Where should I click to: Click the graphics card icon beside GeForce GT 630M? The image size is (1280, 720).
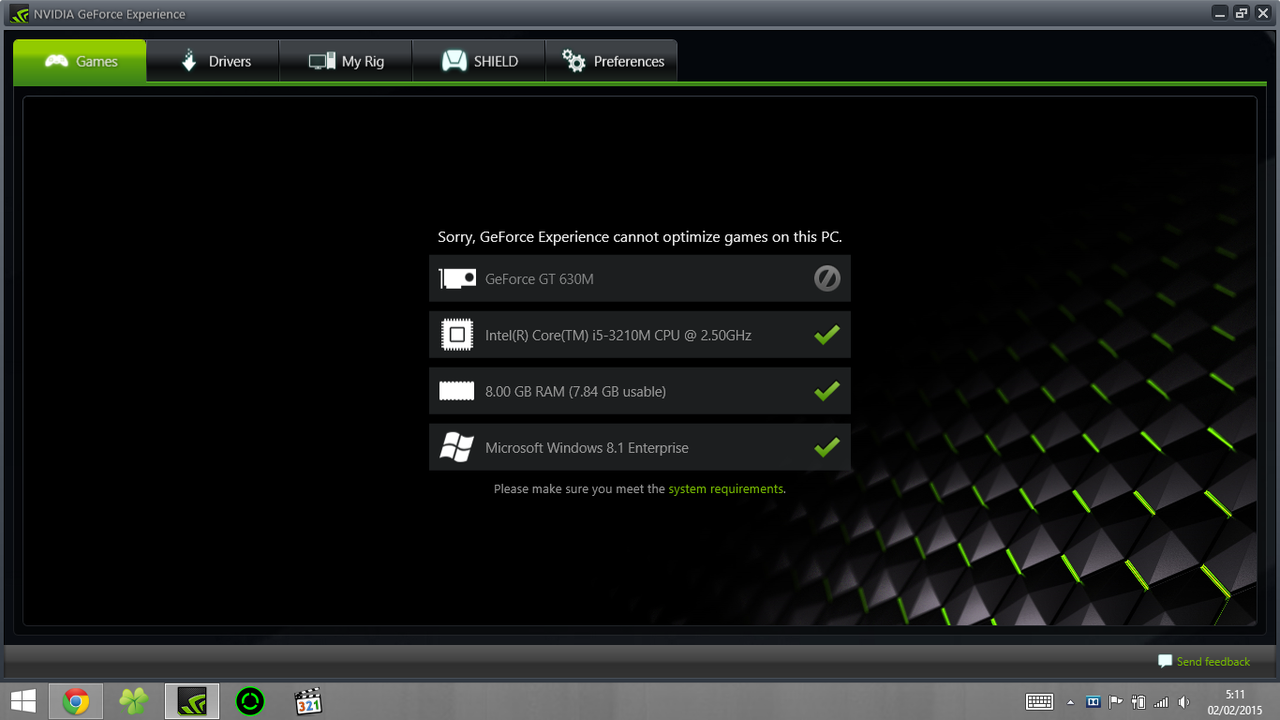457,278
